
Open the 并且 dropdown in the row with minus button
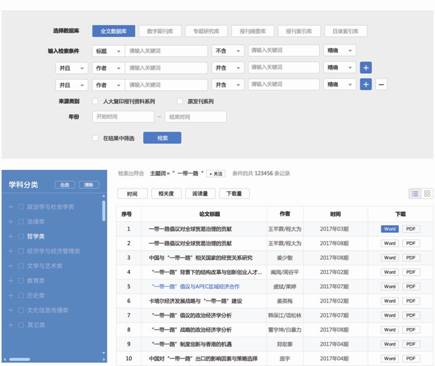pos(72,85)
